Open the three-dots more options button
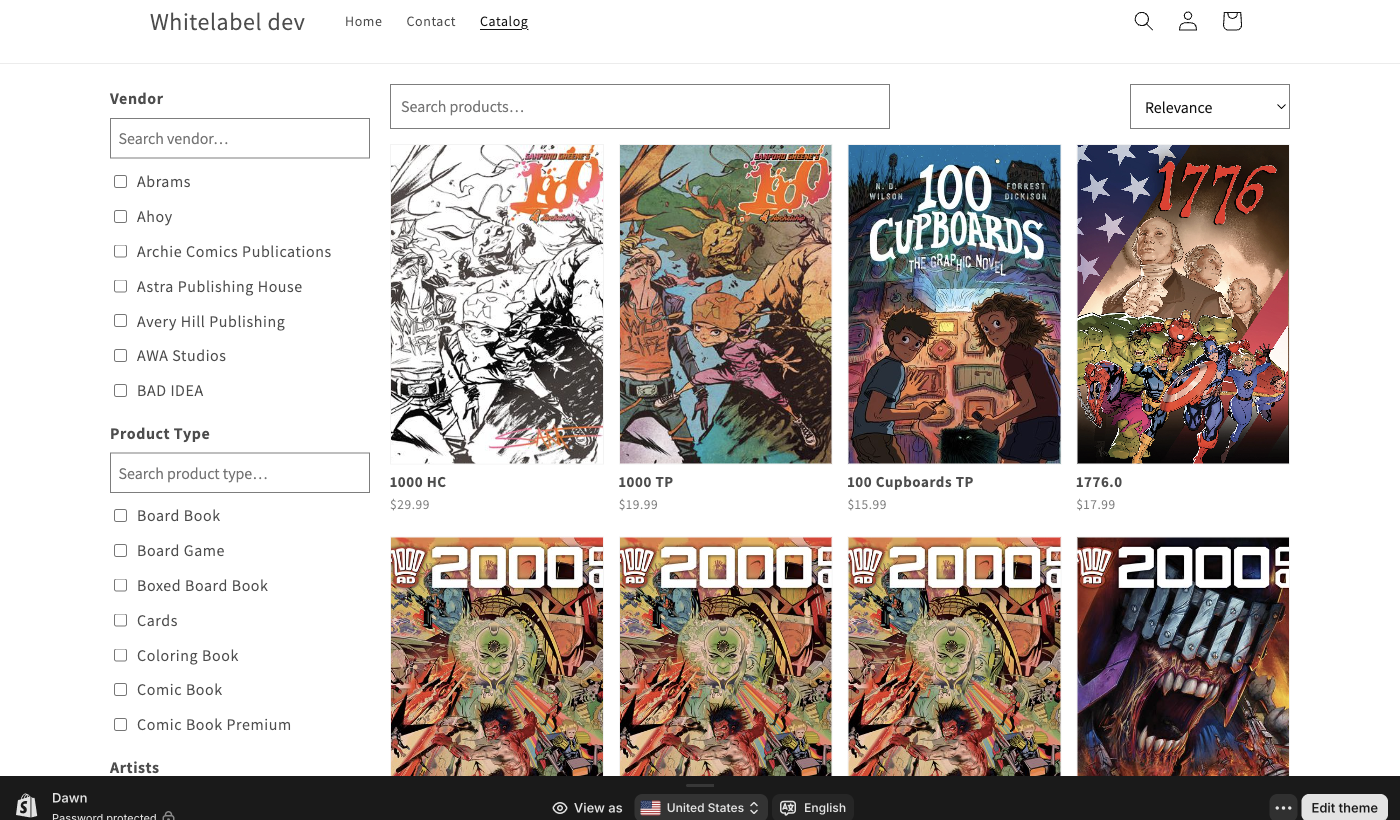The image size is (1400, 820). click(1284, 808)
